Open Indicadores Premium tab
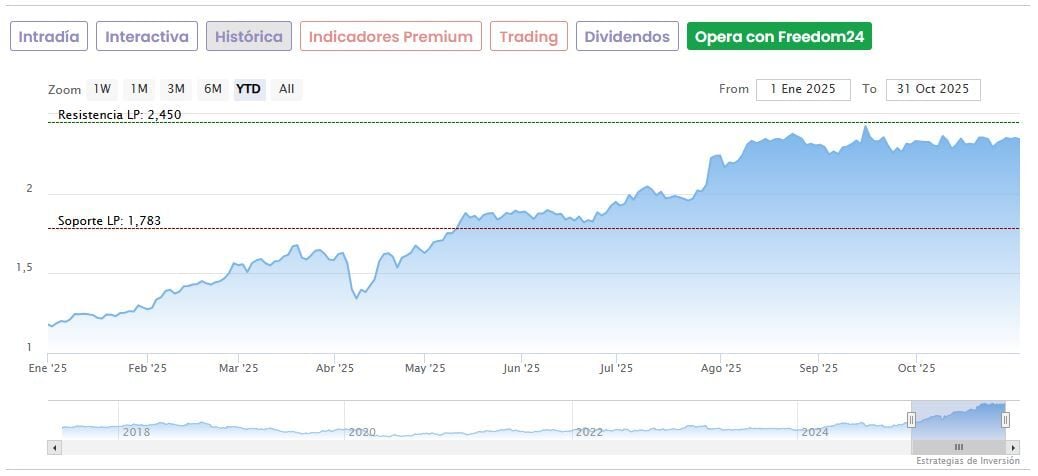The width and height of the screenshot is (1038, 476). pyautogui.click(x=390, y=37)
